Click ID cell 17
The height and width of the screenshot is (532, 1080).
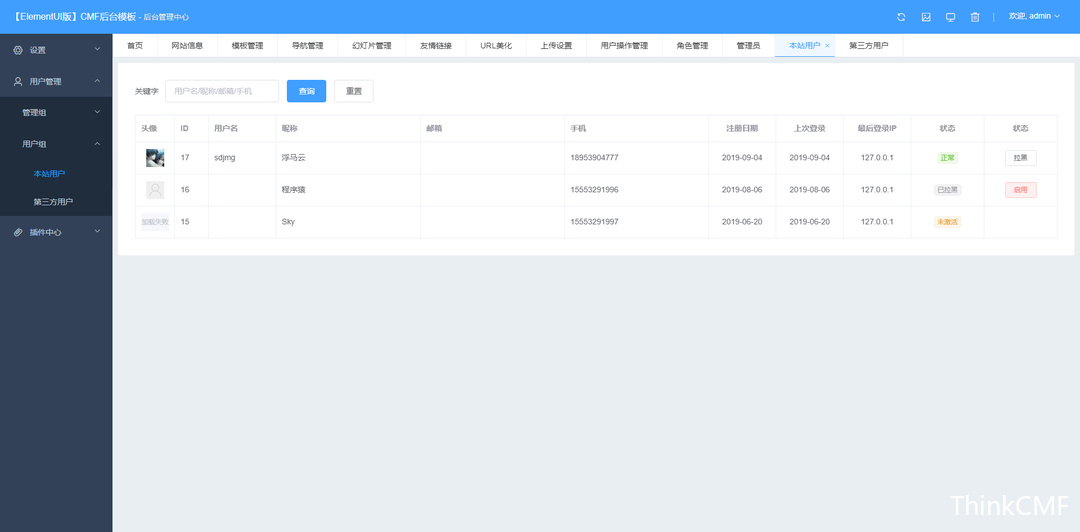[185, 158]
